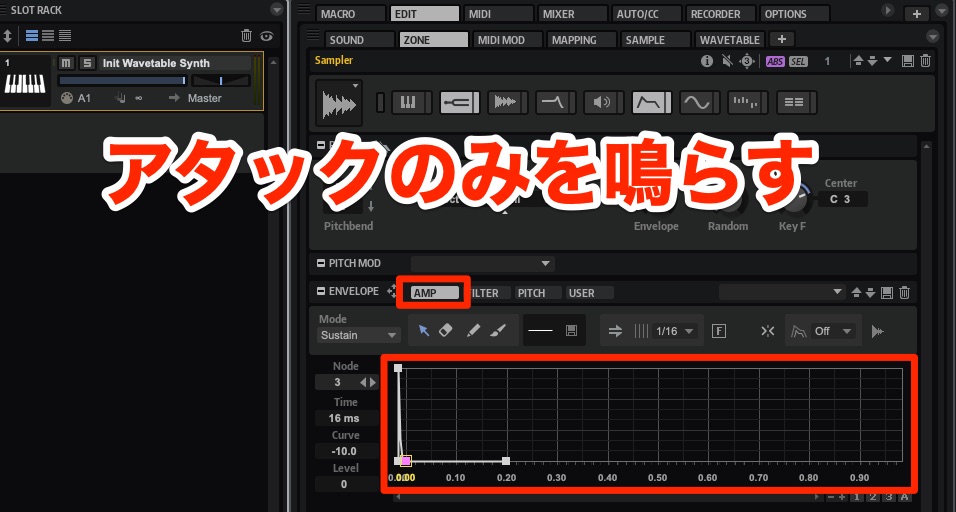This screenshot has height=512, width=956.
Task: Open the OPTIONS tab
Action: [794, 13]
